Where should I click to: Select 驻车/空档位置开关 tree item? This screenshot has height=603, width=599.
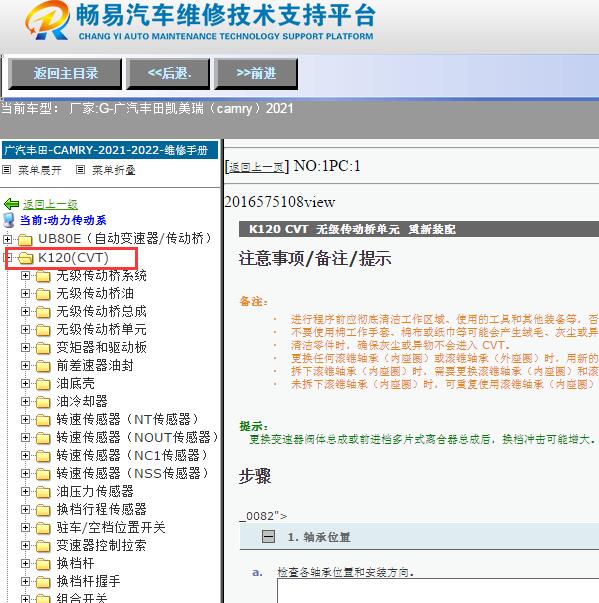(111, 528)
